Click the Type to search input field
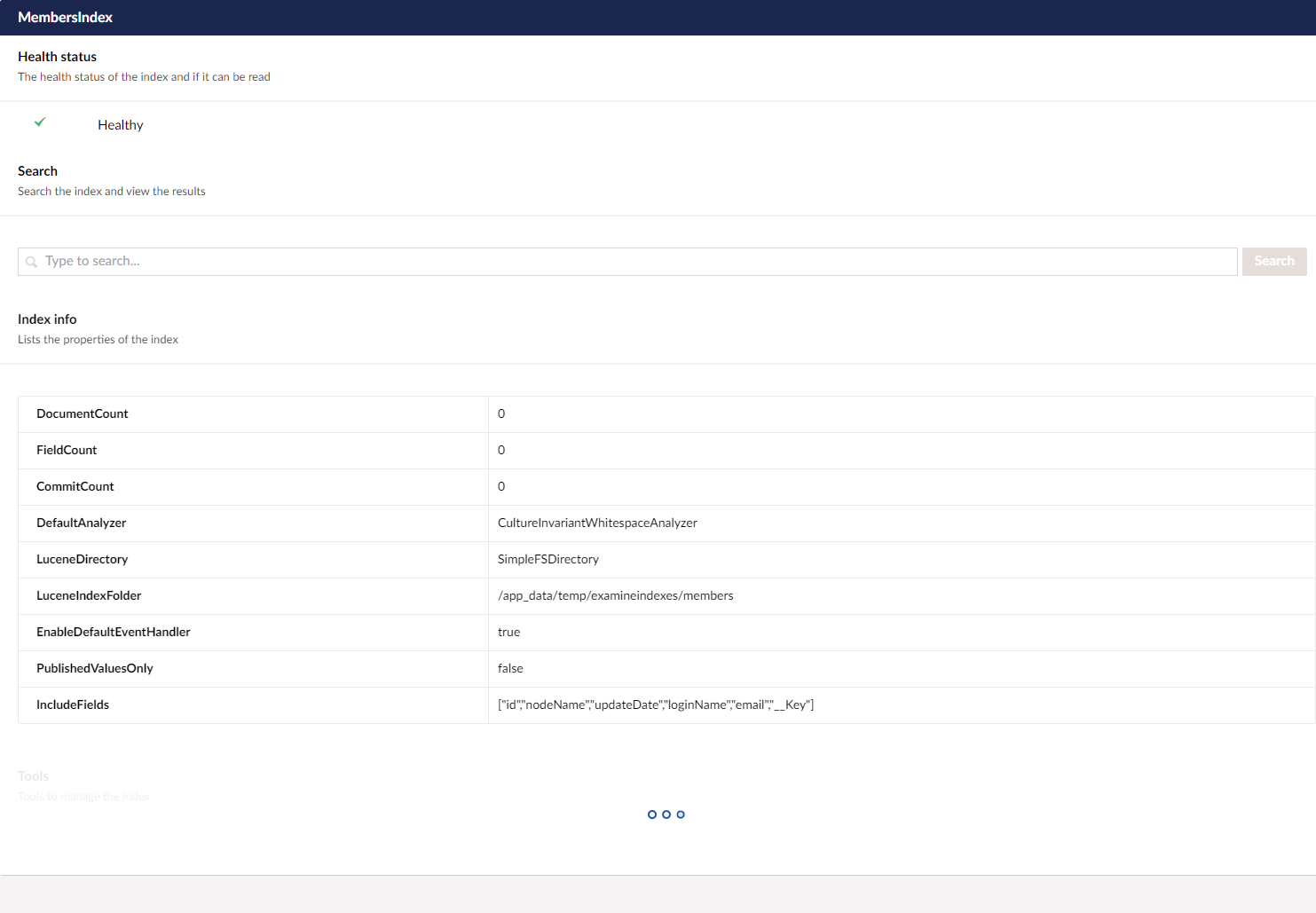The image size is (1316, 913). 355,261
